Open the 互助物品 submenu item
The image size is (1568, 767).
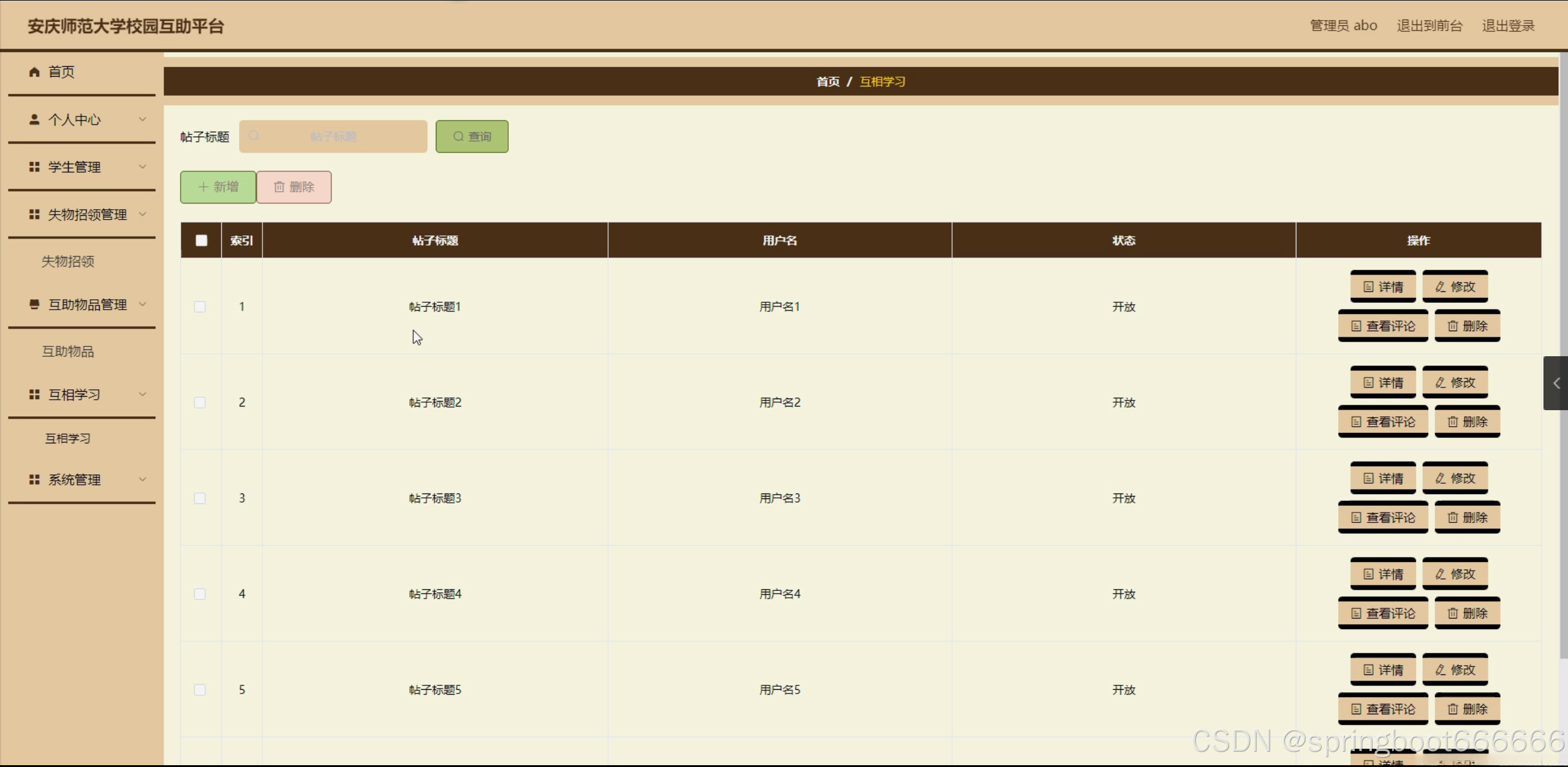[x=67, y=351]
